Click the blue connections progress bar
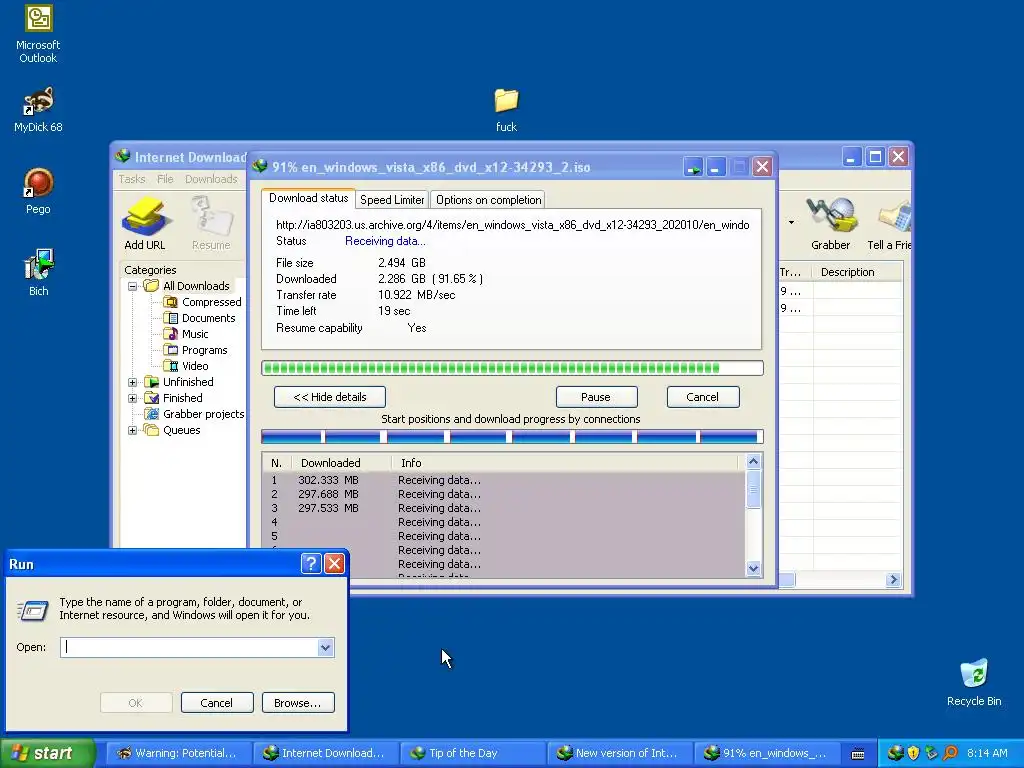The image size is (1024, 768). coord(512,437)
